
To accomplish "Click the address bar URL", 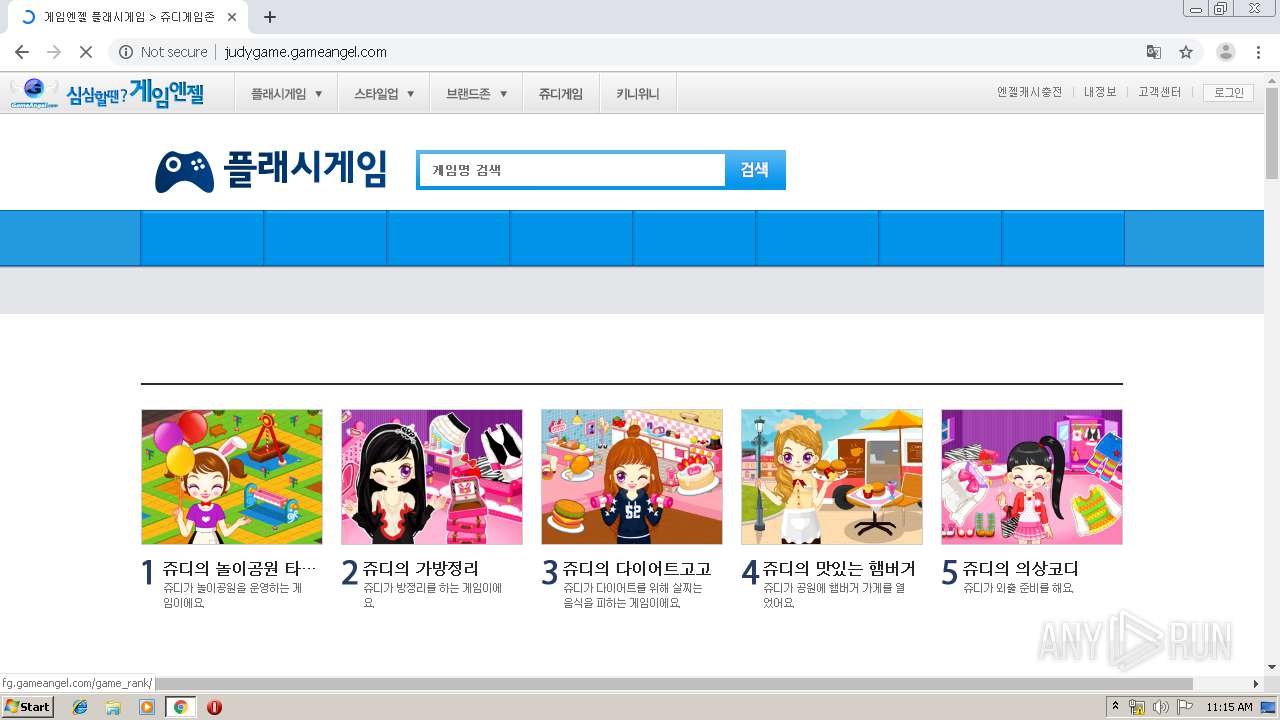I will coord(305,52).
